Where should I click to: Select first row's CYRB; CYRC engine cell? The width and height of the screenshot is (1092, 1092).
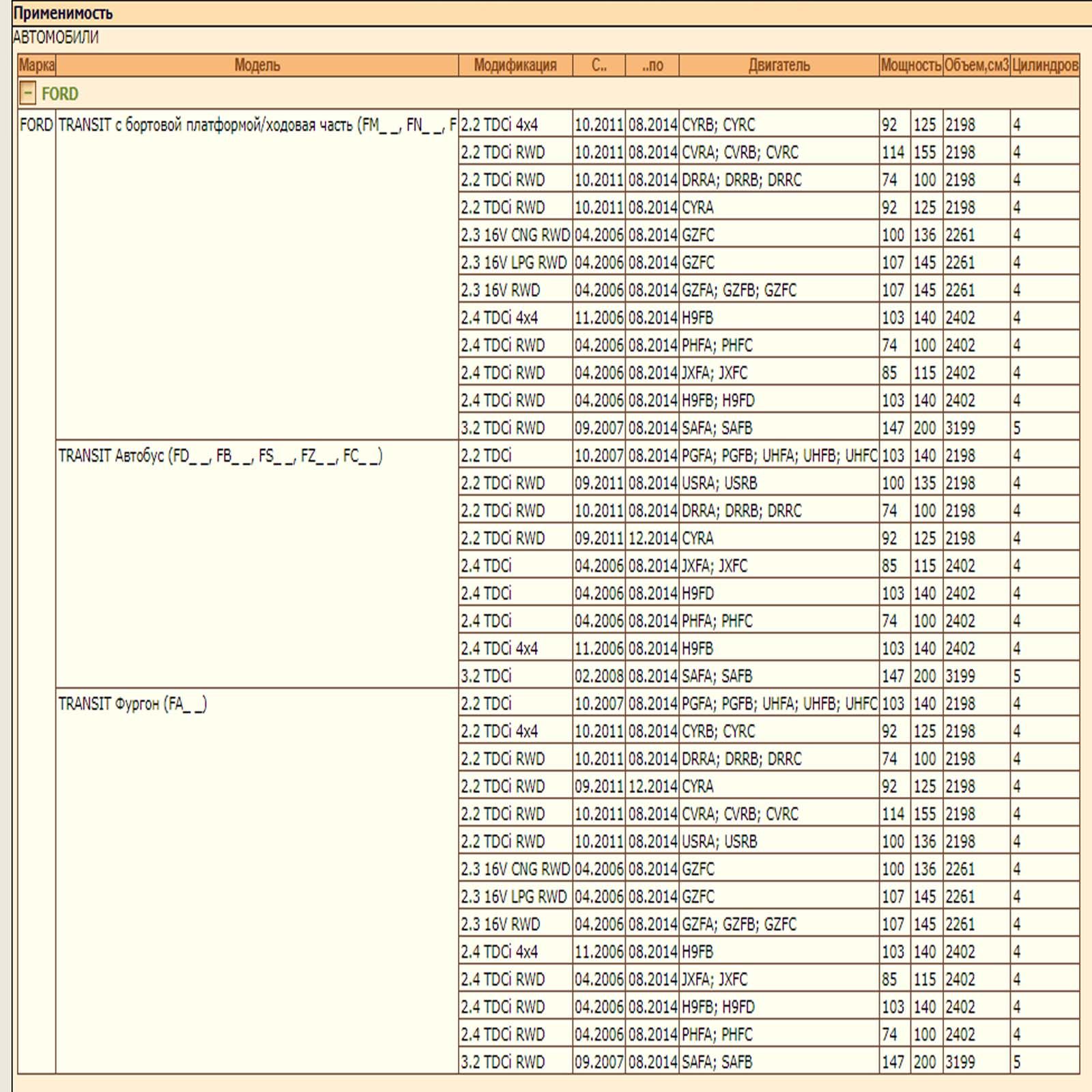(x=719, y=125)
